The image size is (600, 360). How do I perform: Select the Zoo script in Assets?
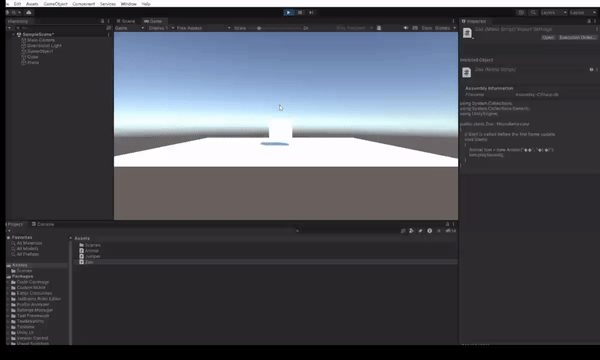point(89,262)
